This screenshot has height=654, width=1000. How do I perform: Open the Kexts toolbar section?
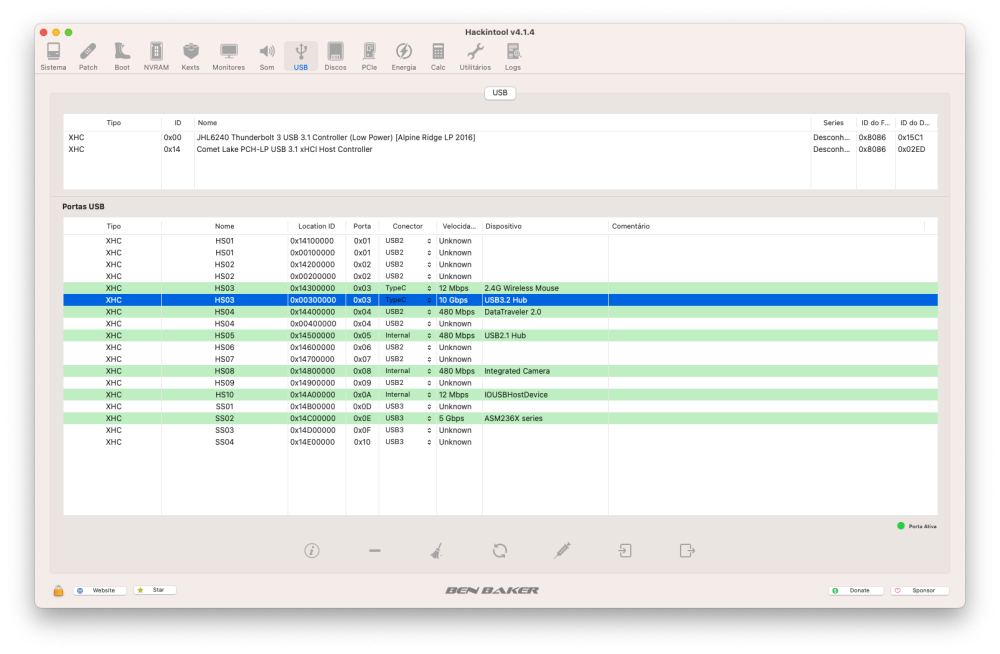(190, 56)
